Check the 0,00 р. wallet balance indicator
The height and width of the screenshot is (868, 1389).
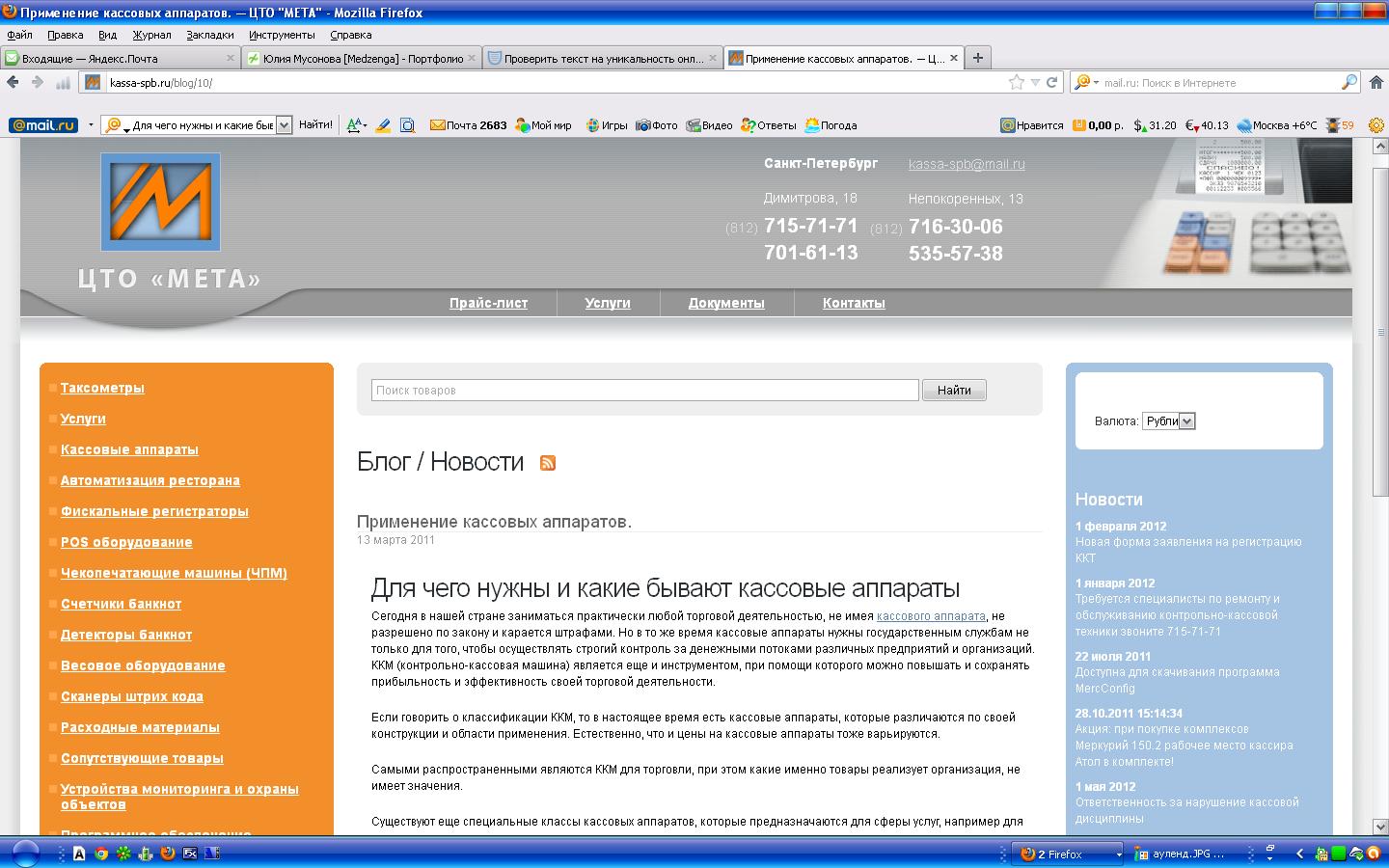(1098, 125)
